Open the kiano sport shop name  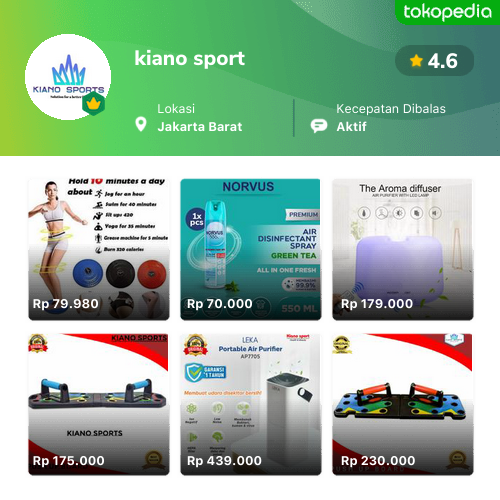[189, 58]
